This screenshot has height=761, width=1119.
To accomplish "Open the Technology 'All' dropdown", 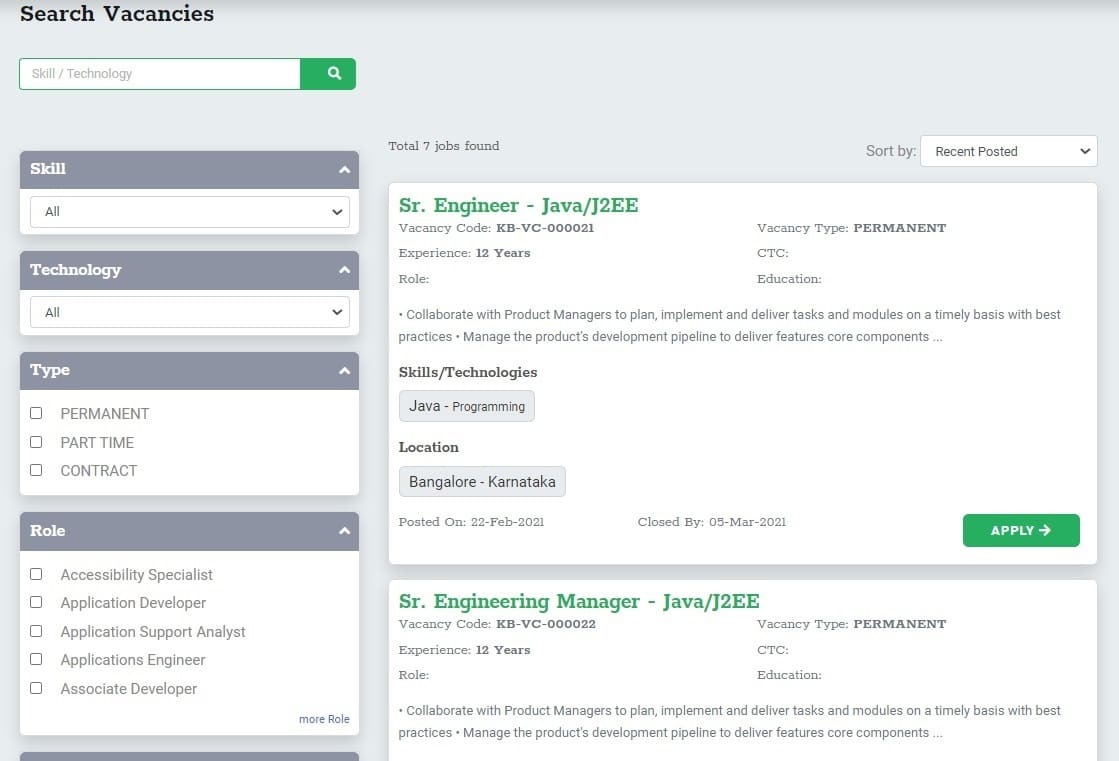I will coord(190,312).
